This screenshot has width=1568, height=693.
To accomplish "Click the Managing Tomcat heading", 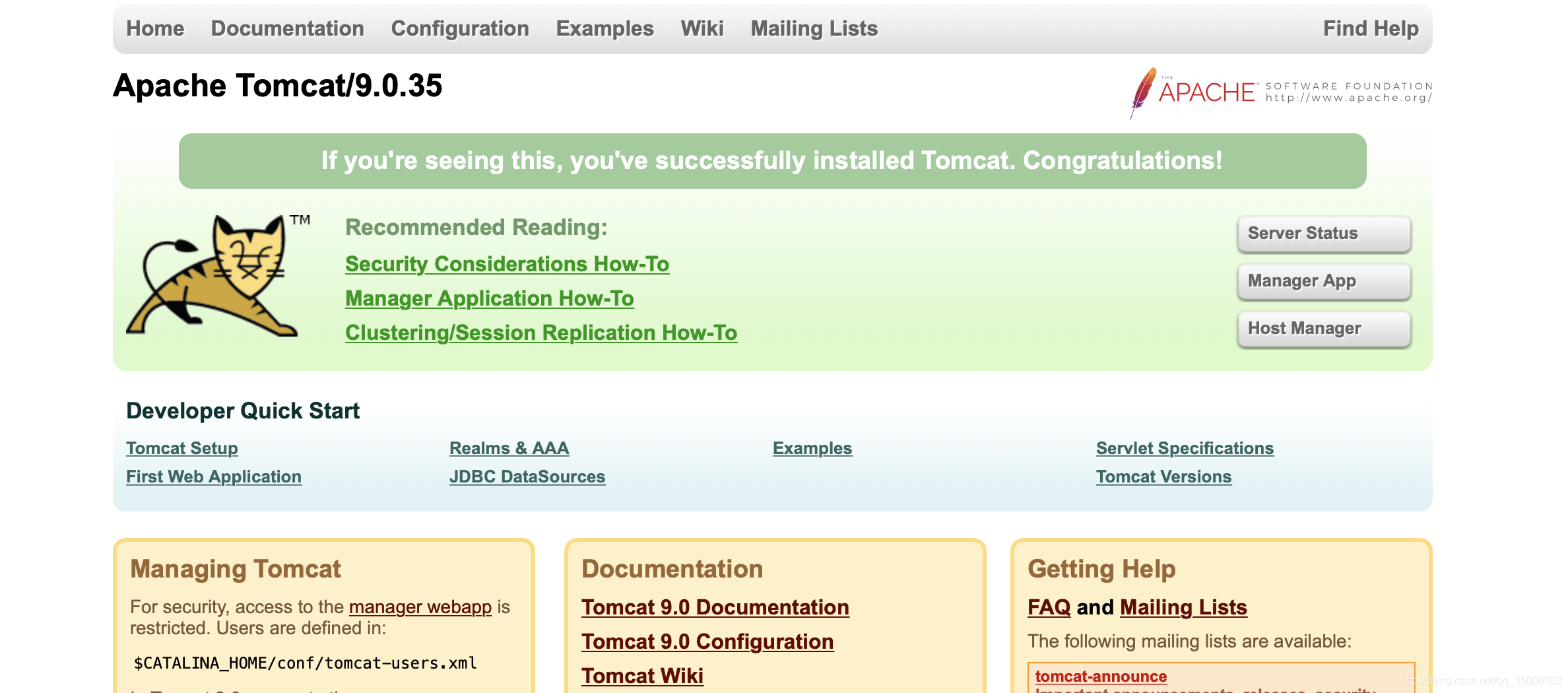I will pyautogui.click(x=236, y=569).
